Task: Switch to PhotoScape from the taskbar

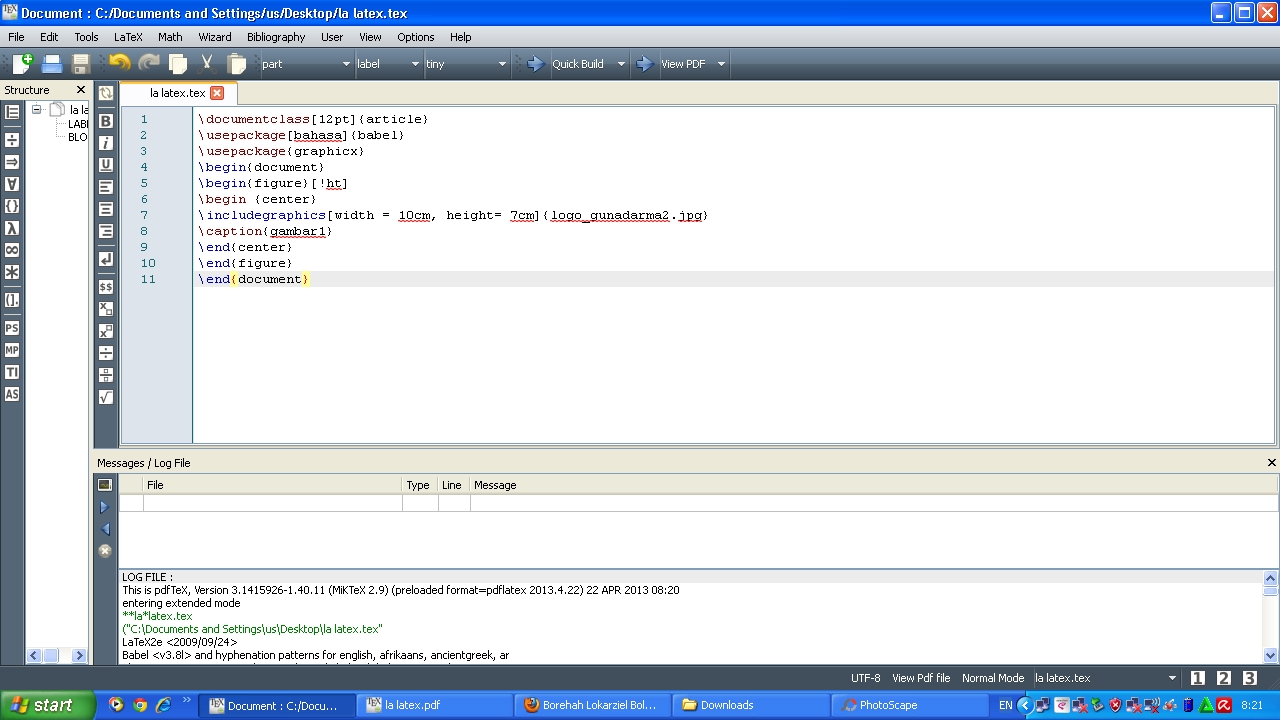Action: pyautogui.click(x=910, y=705)
